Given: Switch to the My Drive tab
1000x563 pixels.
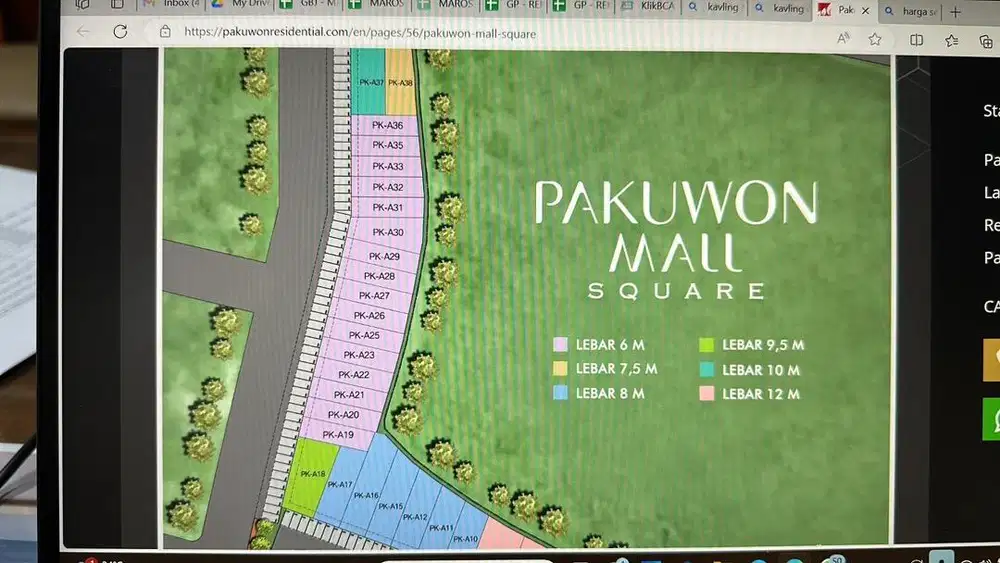Looking at the screenshot, I should click(241, 4).
